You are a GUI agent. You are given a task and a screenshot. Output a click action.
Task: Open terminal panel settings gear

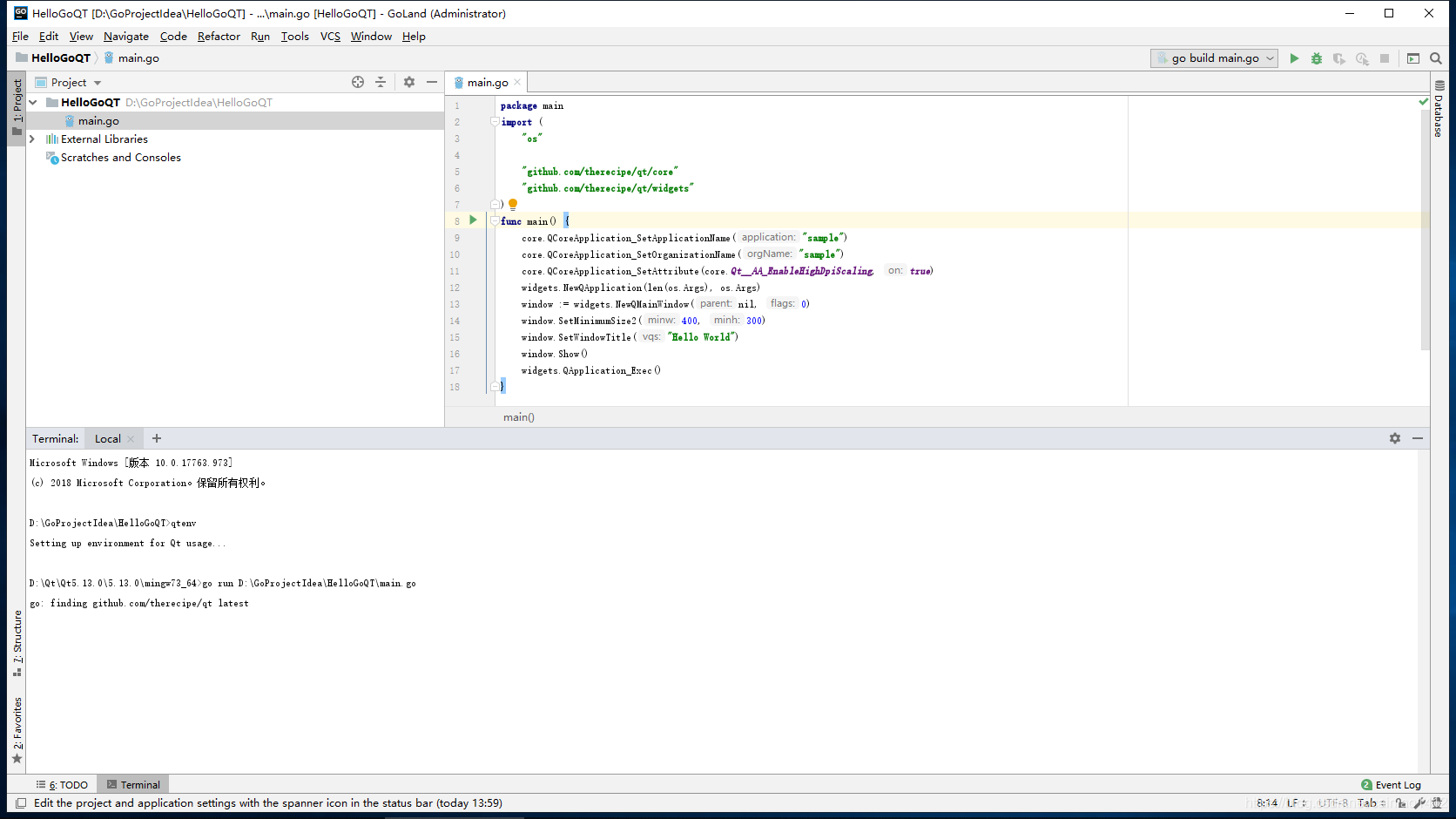(x=1395, y=438)
